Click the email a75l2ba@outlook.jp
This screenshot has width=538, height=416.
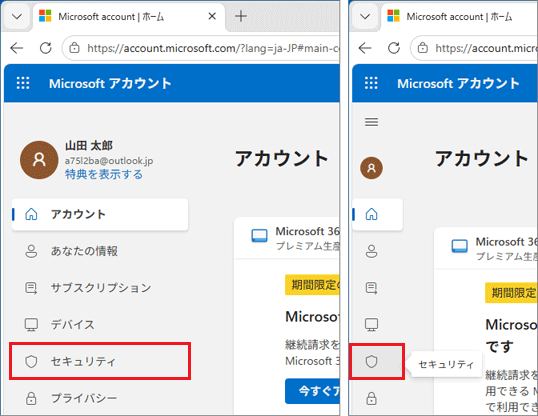pos(109,161)
